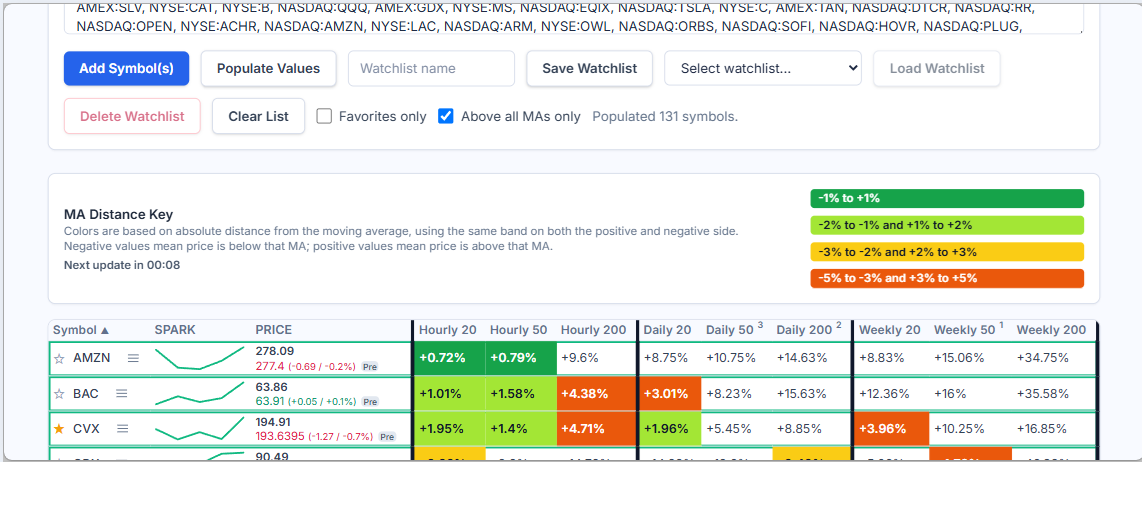The width and height of the screenshot is (1142, 512).
Task: Select AMZN Hourly 20 cell +0.72%
Action: [x=449, y=358]
